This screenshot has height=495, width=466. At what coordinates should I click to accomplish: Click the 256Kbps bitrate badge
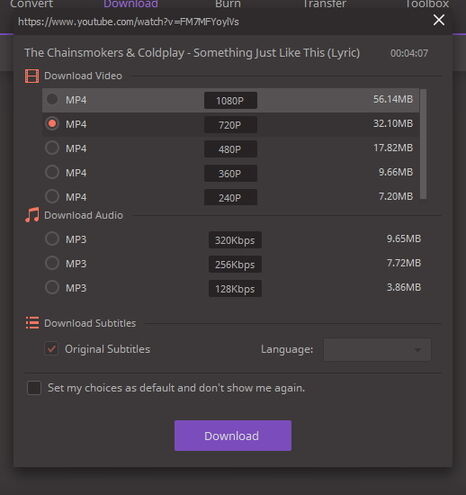point(235,264)
